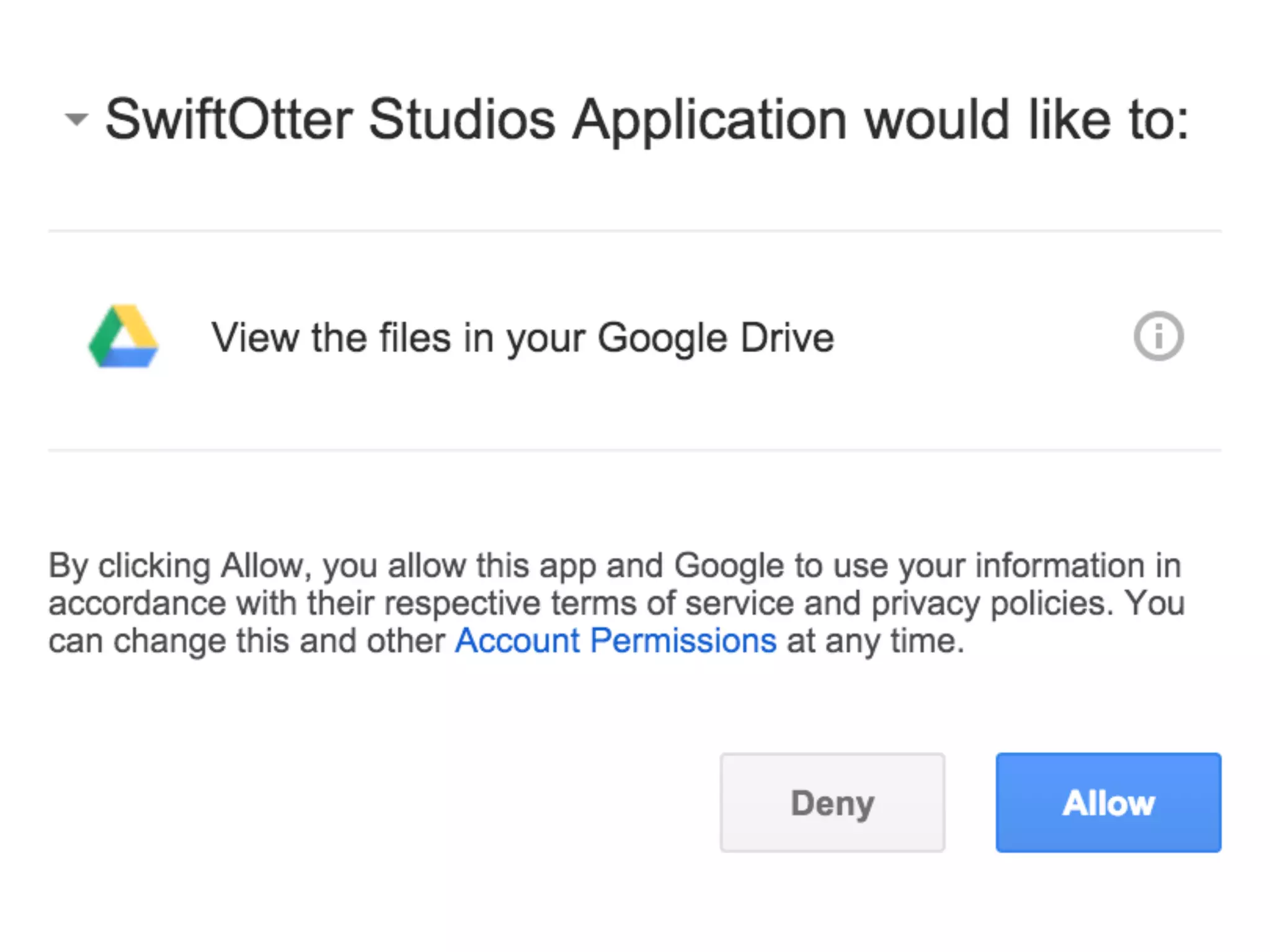This screenshot has width=1270, height=952.
Task: Open the Account Permissions link
Action: [615, 640]
